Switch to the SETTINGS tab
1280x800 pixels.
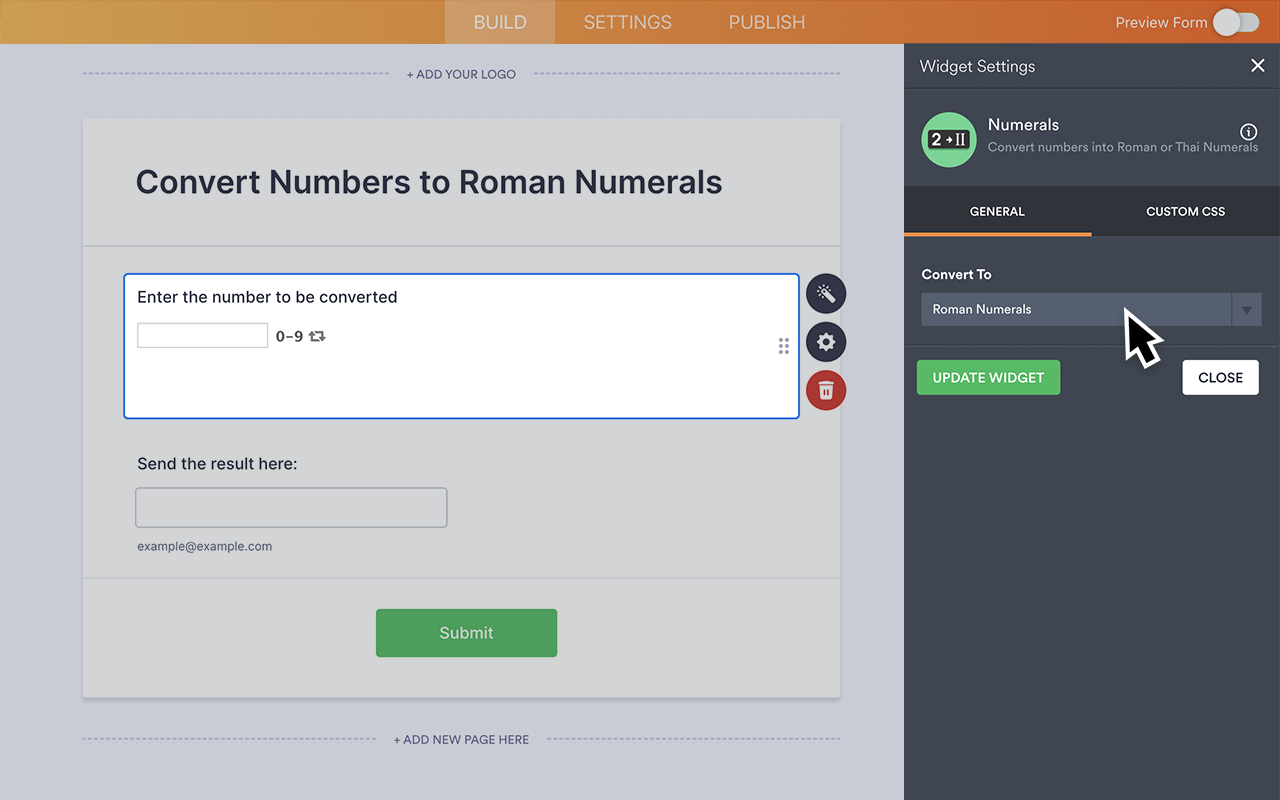point(627,21)
